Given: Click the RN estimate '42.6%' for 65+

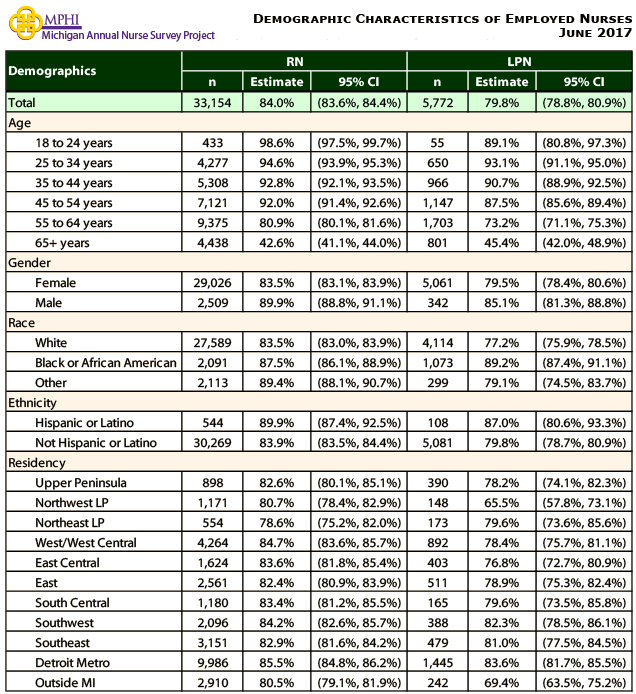Looking at the screenshot, I should coord(277,243).
